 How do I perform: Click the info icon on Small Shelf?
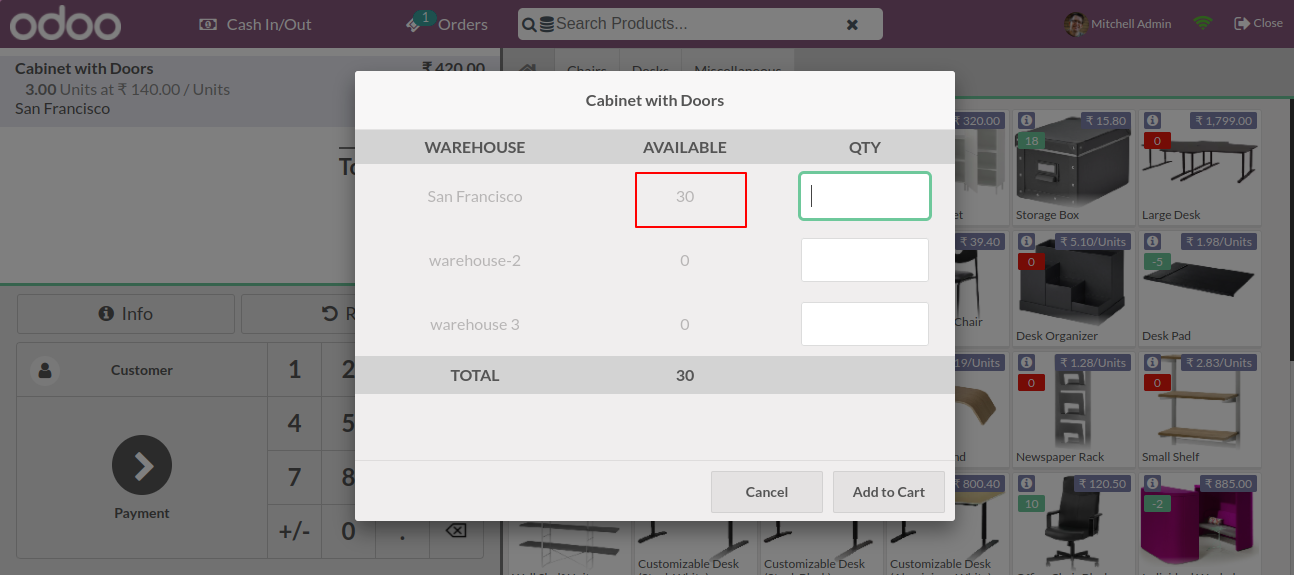(x=1152, y=362)
